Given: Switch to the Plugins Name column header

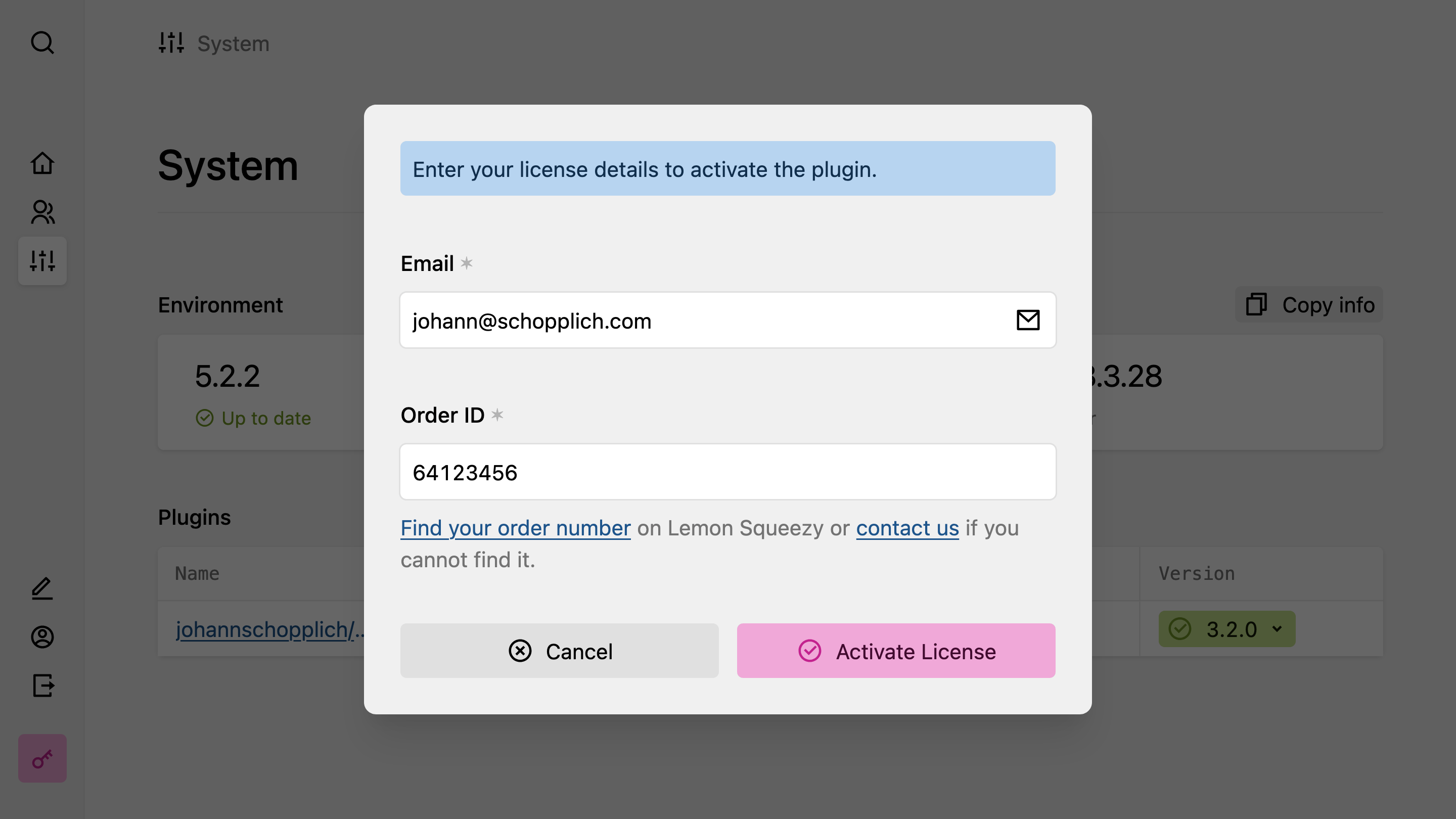Looking at the screenshot, I should (196, 573).
